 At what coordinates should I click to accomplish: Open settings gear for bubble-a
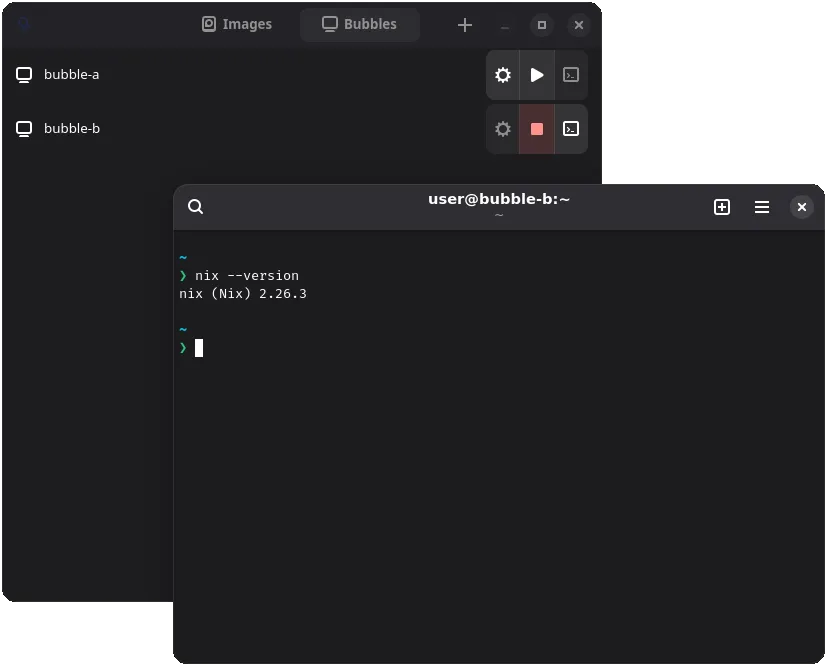pos(502,75)
